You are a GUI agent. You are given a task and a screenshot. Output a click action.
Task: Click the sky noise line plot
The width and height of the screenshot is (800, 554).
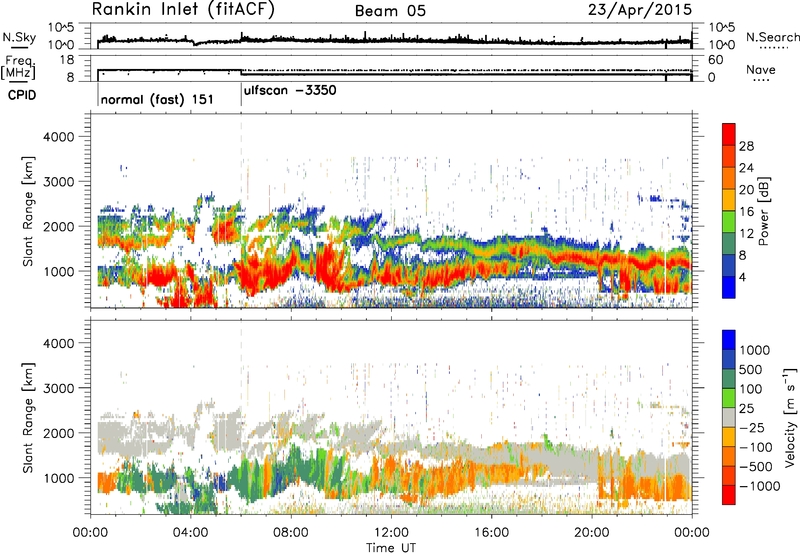(391, 36)
